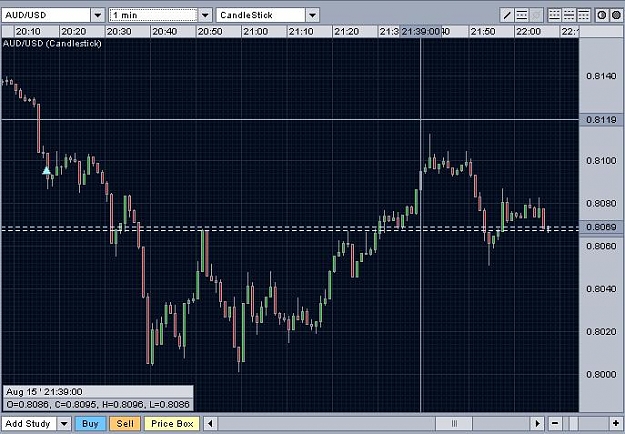Click the 0.8000 price axis label
Viewport: 625px width, 434px height.
[601, 375]
